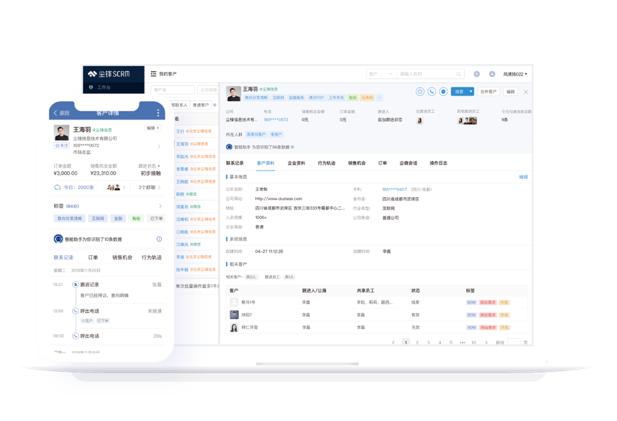Click the add-tag plus icon after the tags
Viewport: 617px width, 421px height.
pyautogui.click(x=379, y=98)
